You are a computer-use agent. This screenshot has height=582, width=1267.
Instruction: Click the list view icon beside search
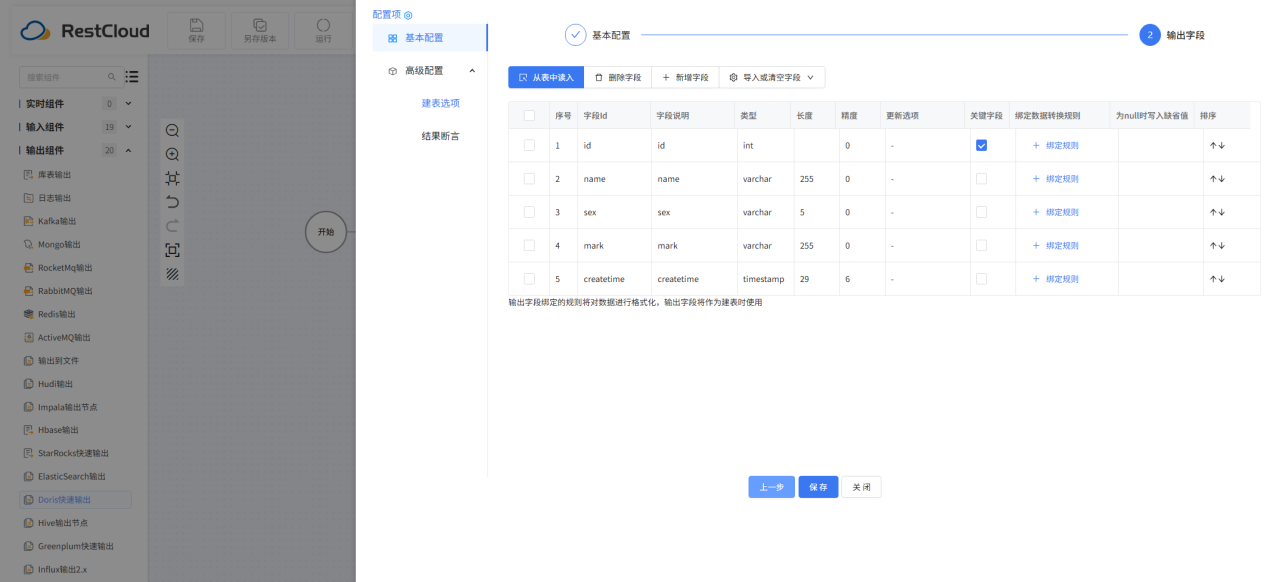[x=132, y=77]
